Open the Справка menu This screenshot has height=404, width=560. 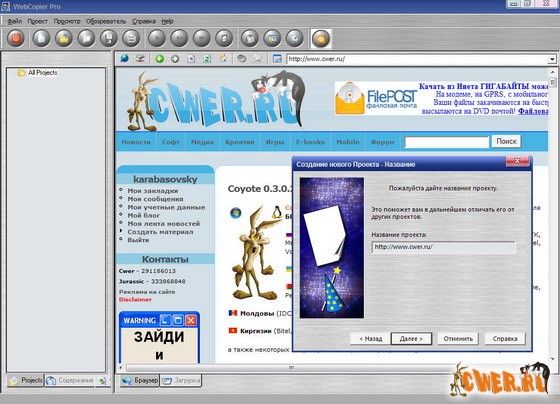click(144, 21)
